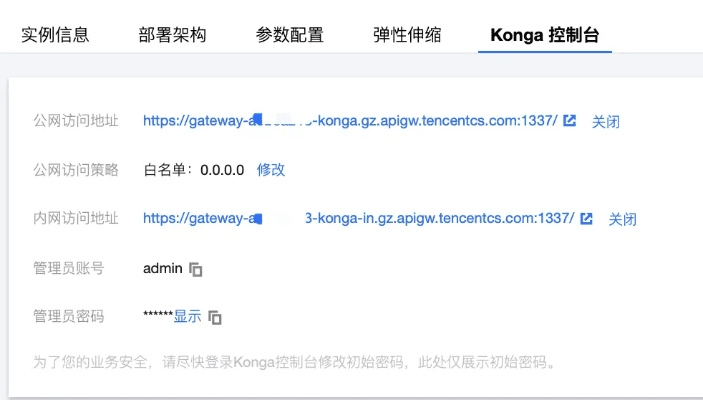Screen dimensions: 703x400
Task: Click the initial password security notice text
Action: click(x=294, y=361)
